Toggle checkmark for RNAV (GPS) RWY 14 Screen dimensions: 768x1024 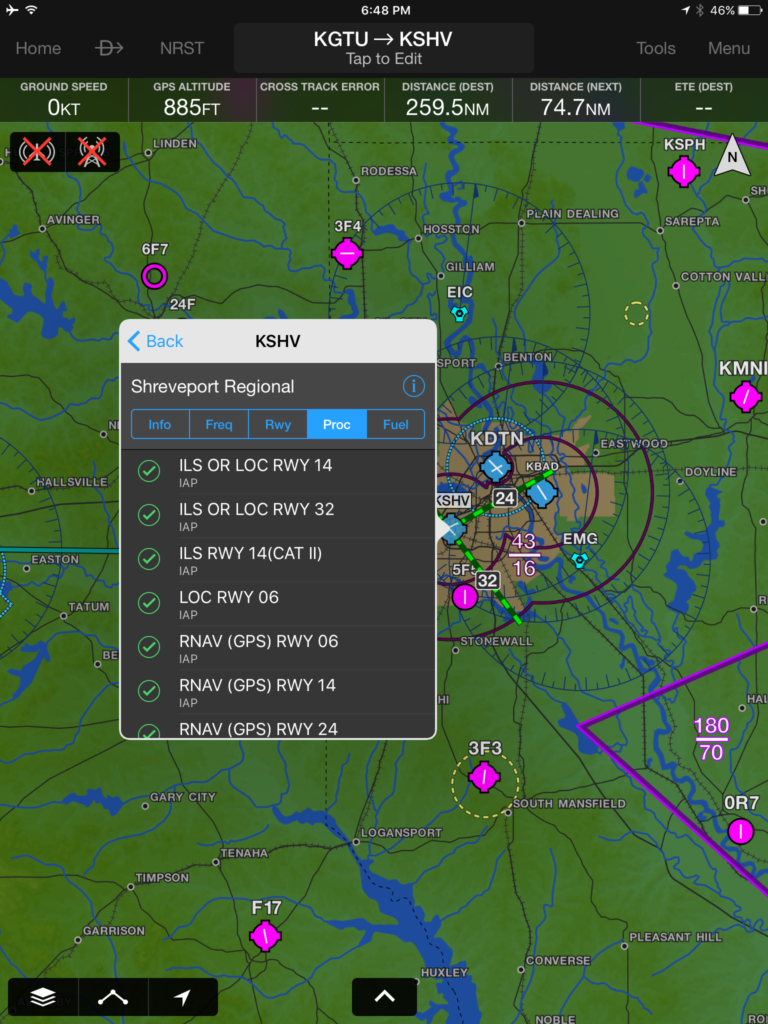click(149, 692)
